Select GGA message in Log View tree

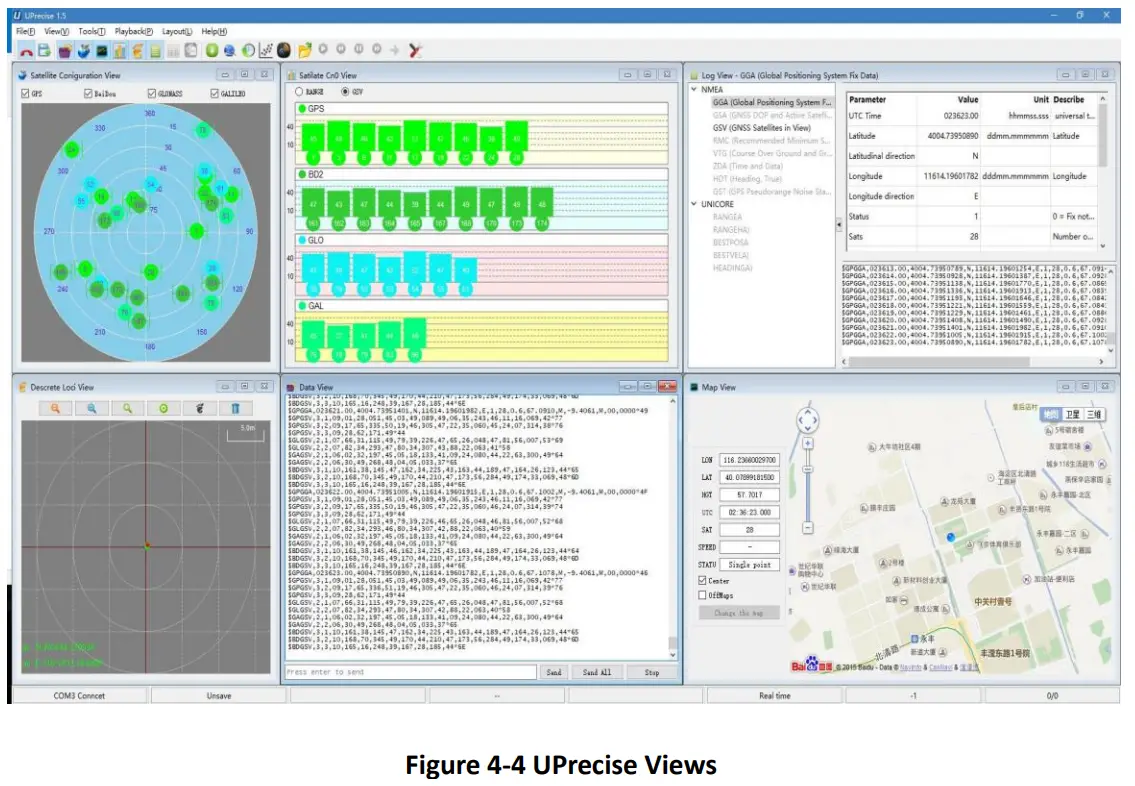[x=772, y=102]
